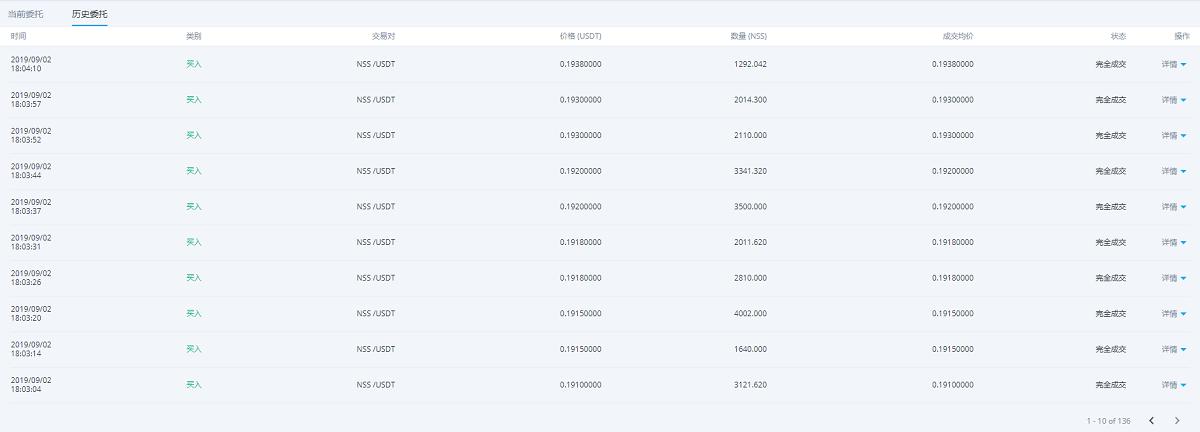The image size is (1200, 432).
Task: Click the 18:03:57 timestamp cell
Action: (x=31, y=100)
